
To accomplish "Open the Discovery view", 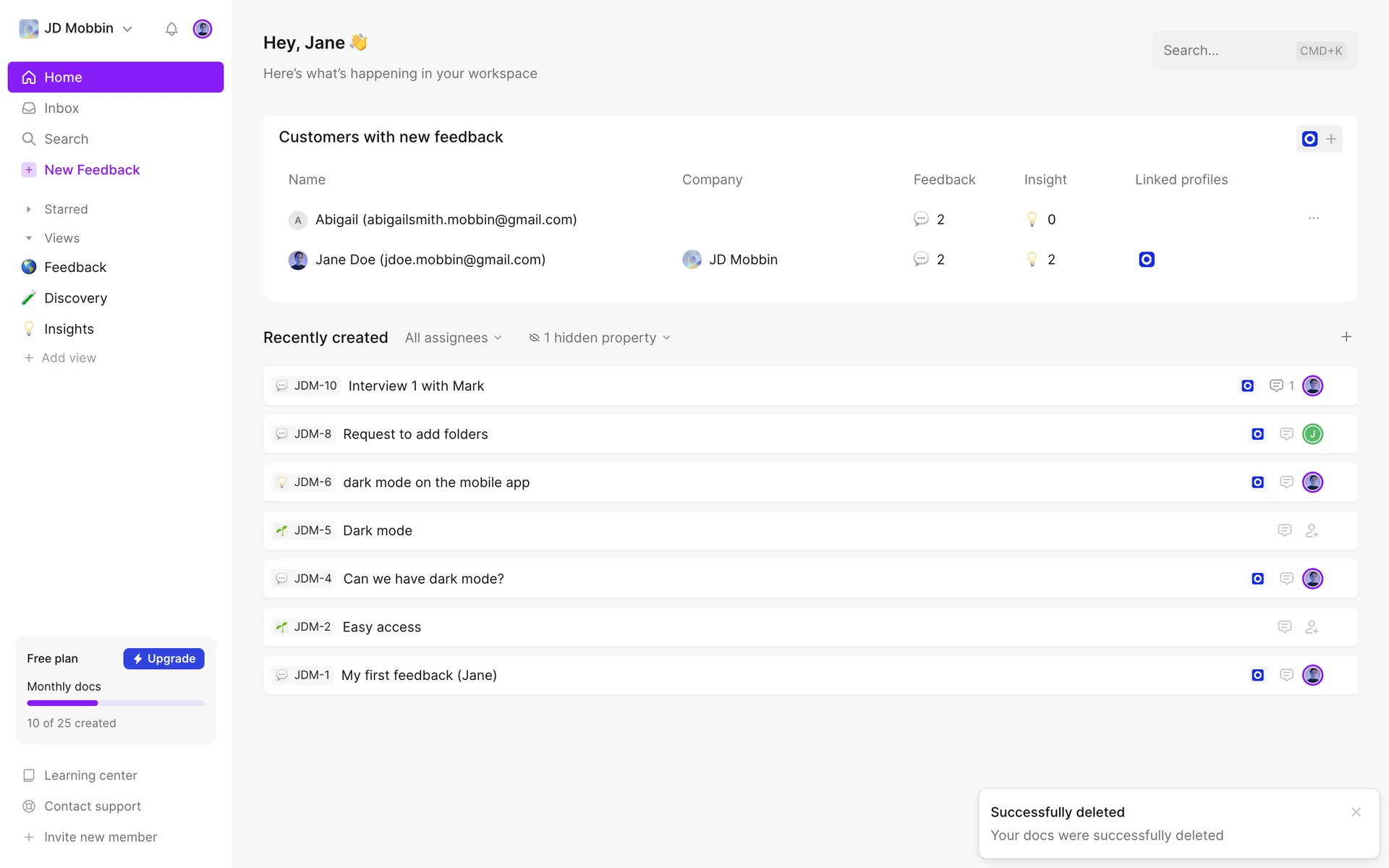I will tap(75, 298).
